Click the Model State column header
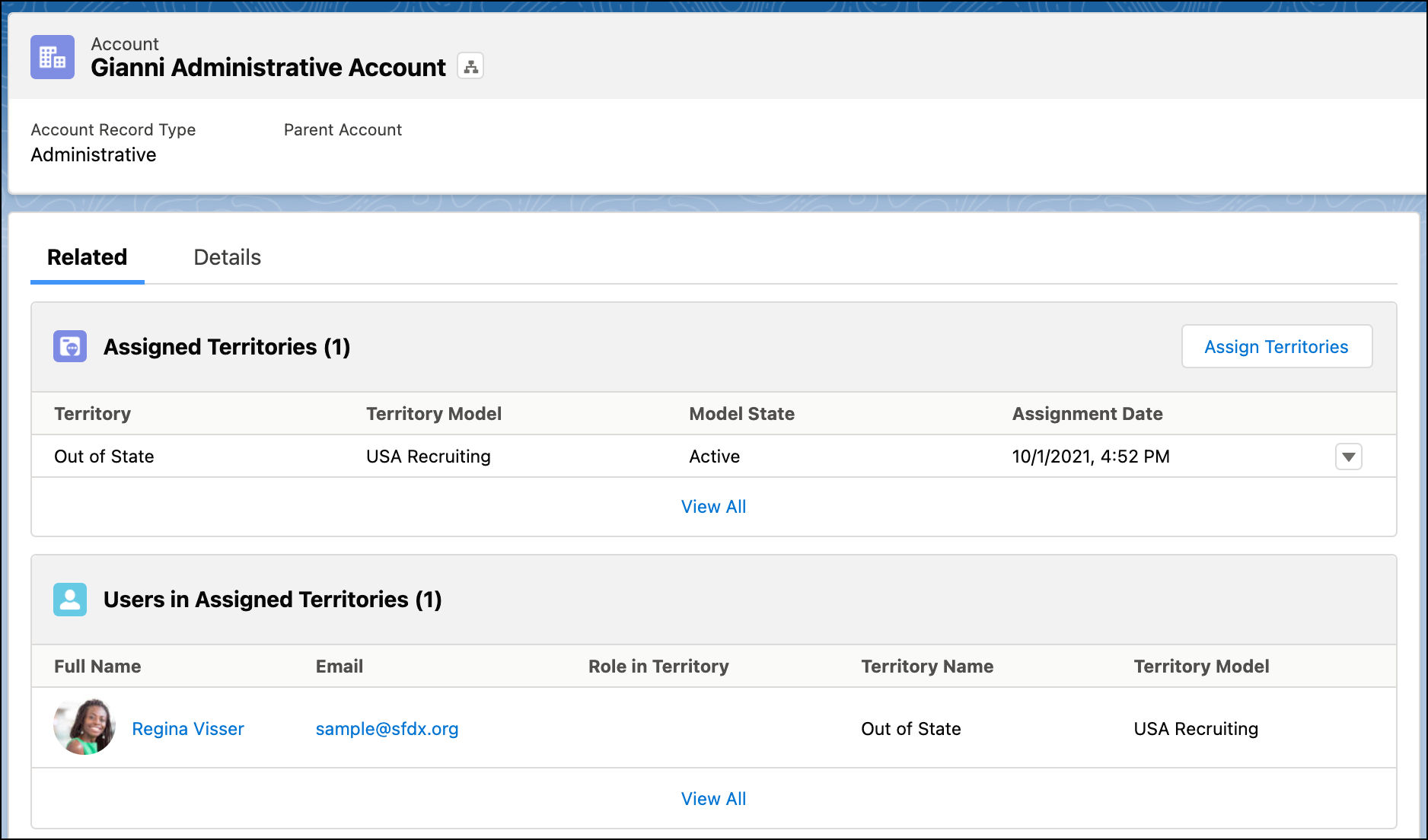The image size is (1428, 840). [x=741, y=414]
